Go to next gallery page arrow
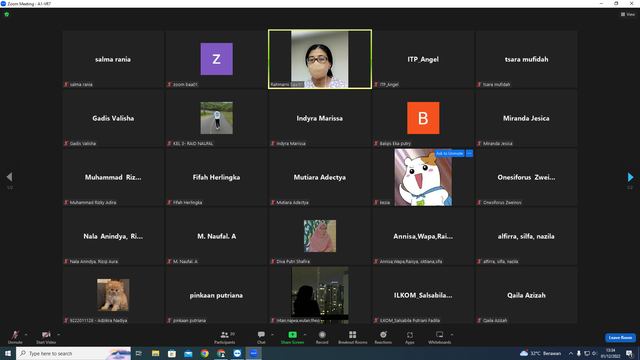Viewport: 640px width, 360px height. coord(630,177)
